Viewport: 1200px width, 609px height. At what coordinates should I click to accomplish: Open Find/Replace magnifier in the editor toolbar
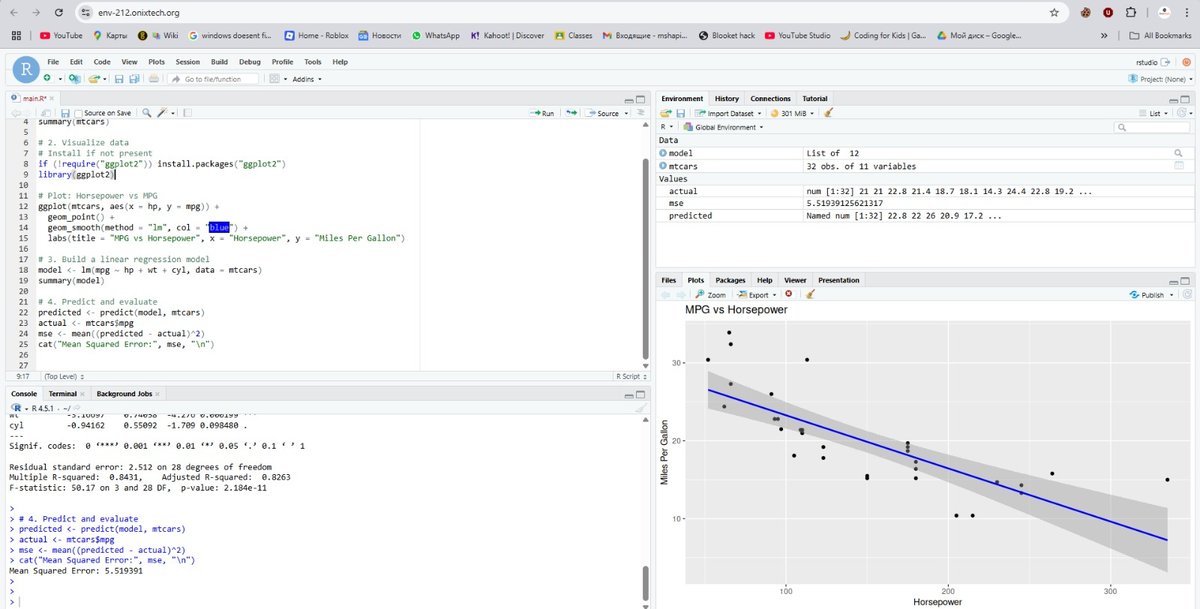(146, 113)
